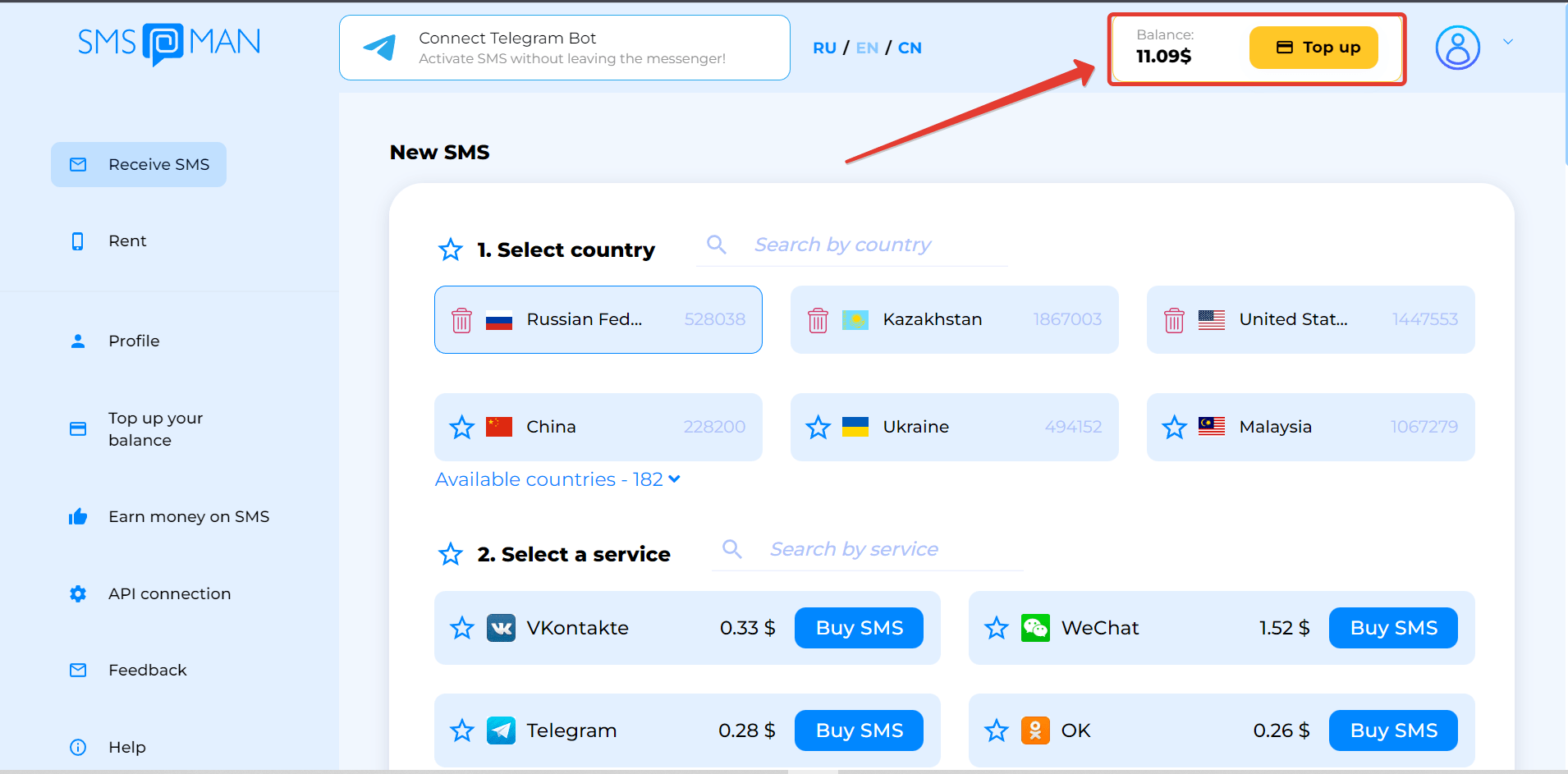Open API connection settings

point(169,593)
